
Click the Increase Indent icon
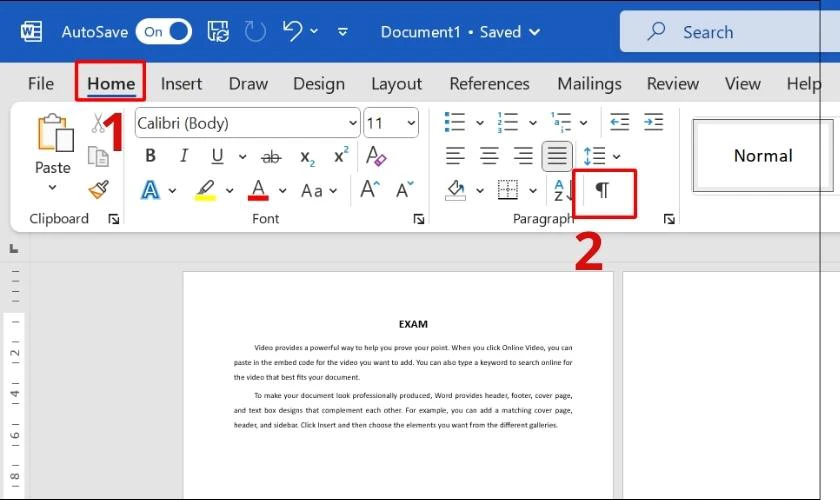pyautogui.click(x=654, y=122)
